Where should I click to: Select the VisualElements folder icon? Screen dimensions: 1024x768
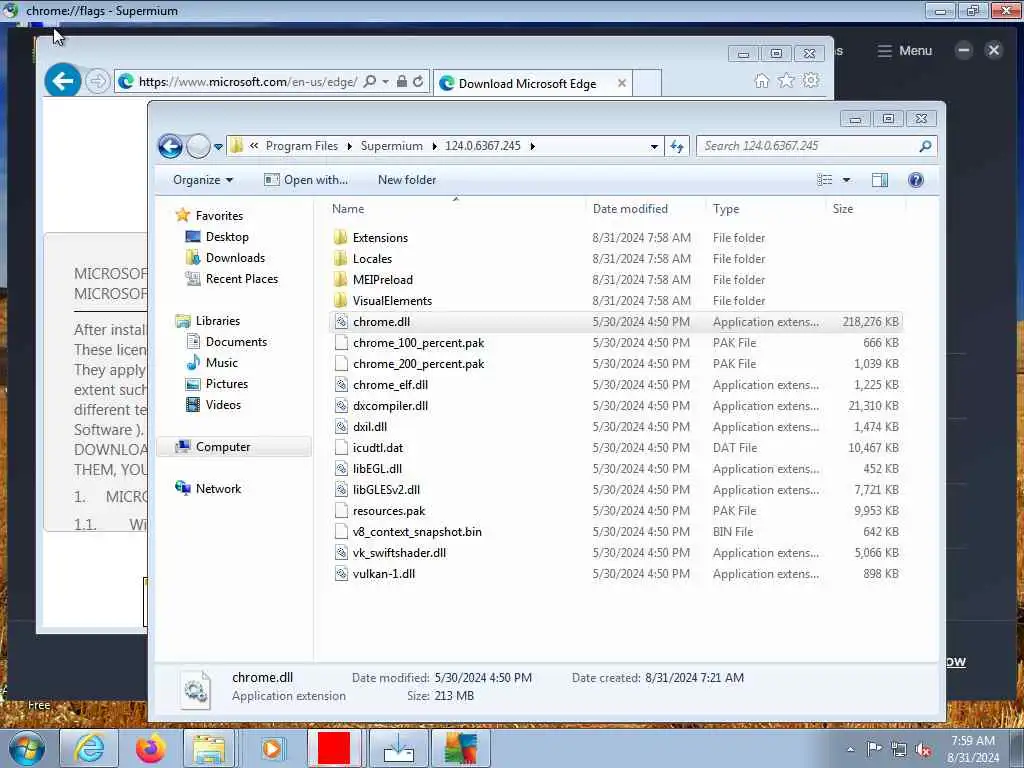coord(340,300)
